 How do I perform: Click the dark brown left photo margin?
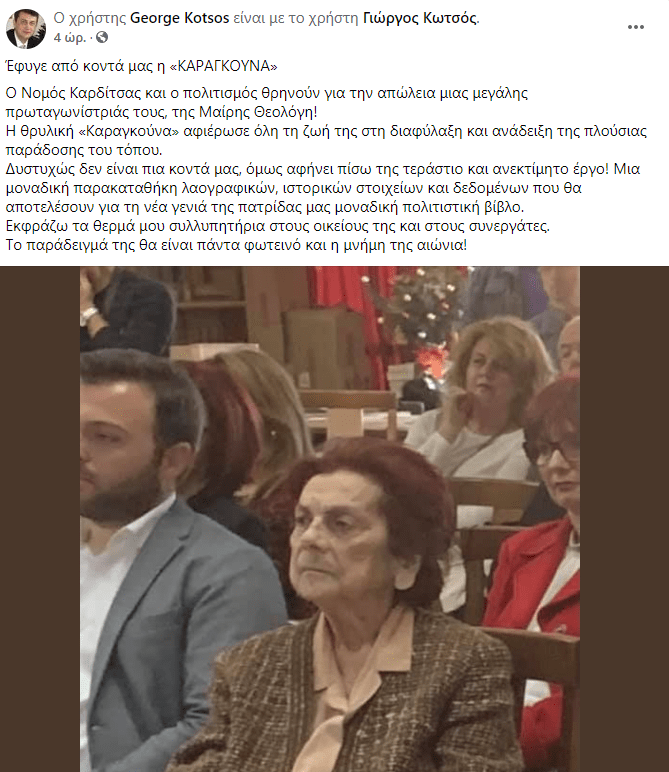[x=40, y=519]
